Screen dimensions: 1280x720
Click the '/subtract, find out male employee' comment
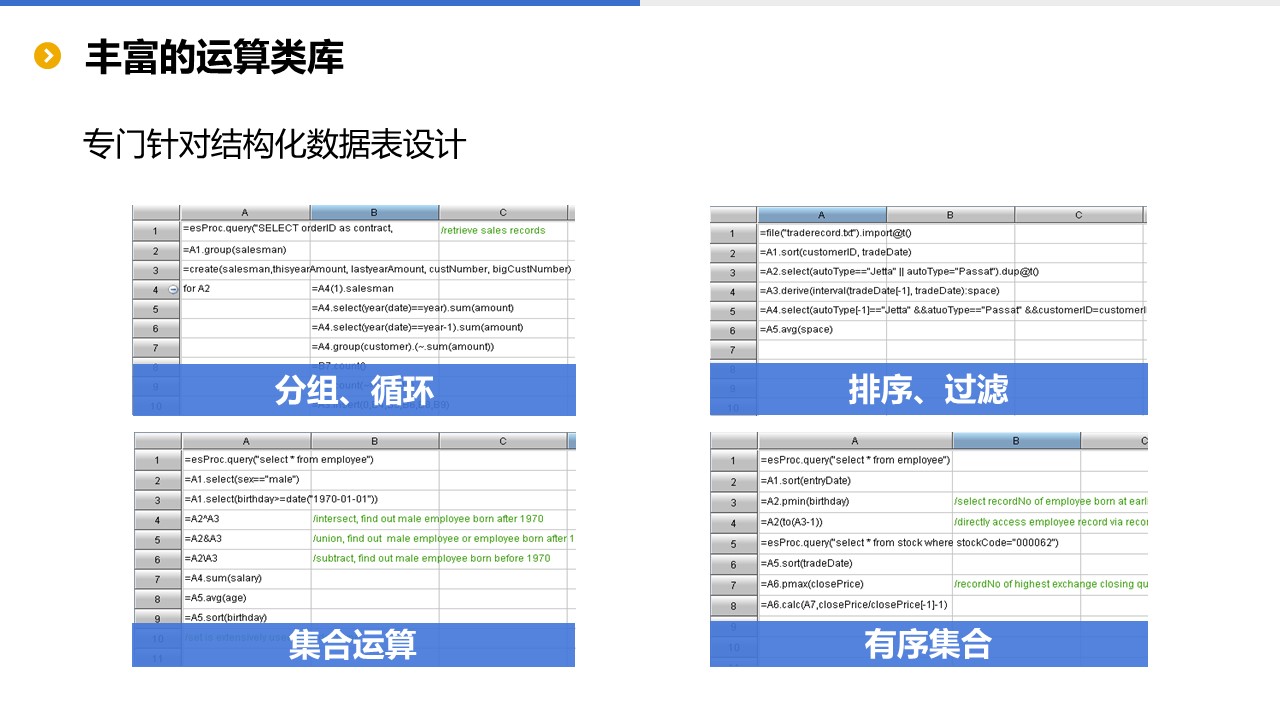tap(432, 559)
